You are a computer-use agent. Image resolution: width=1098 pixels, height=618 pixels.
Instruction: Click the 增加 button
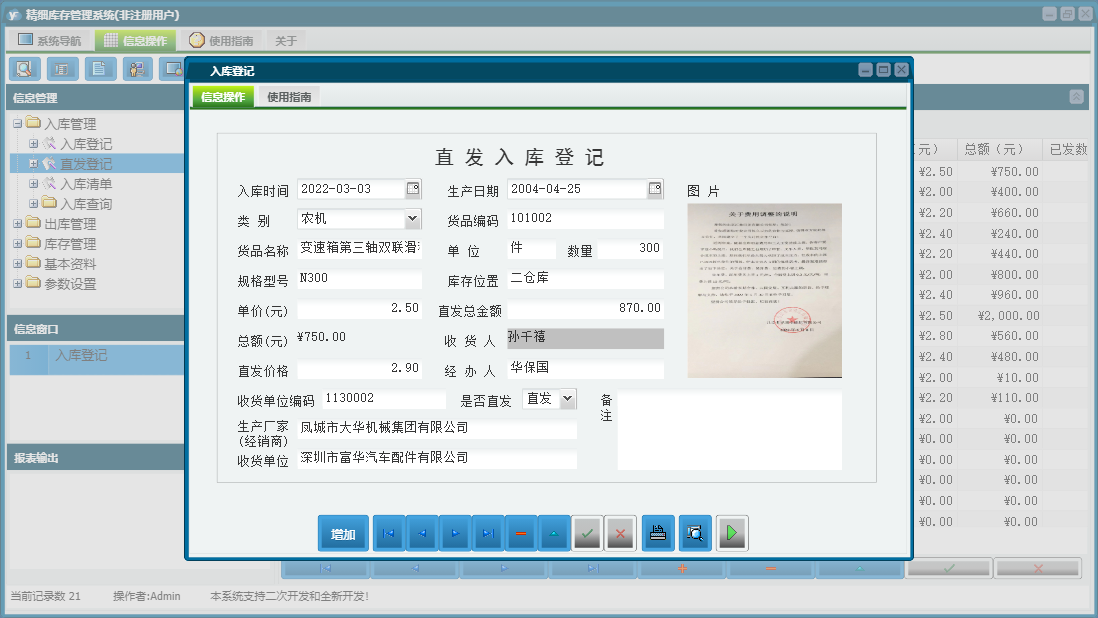point(343,533)
